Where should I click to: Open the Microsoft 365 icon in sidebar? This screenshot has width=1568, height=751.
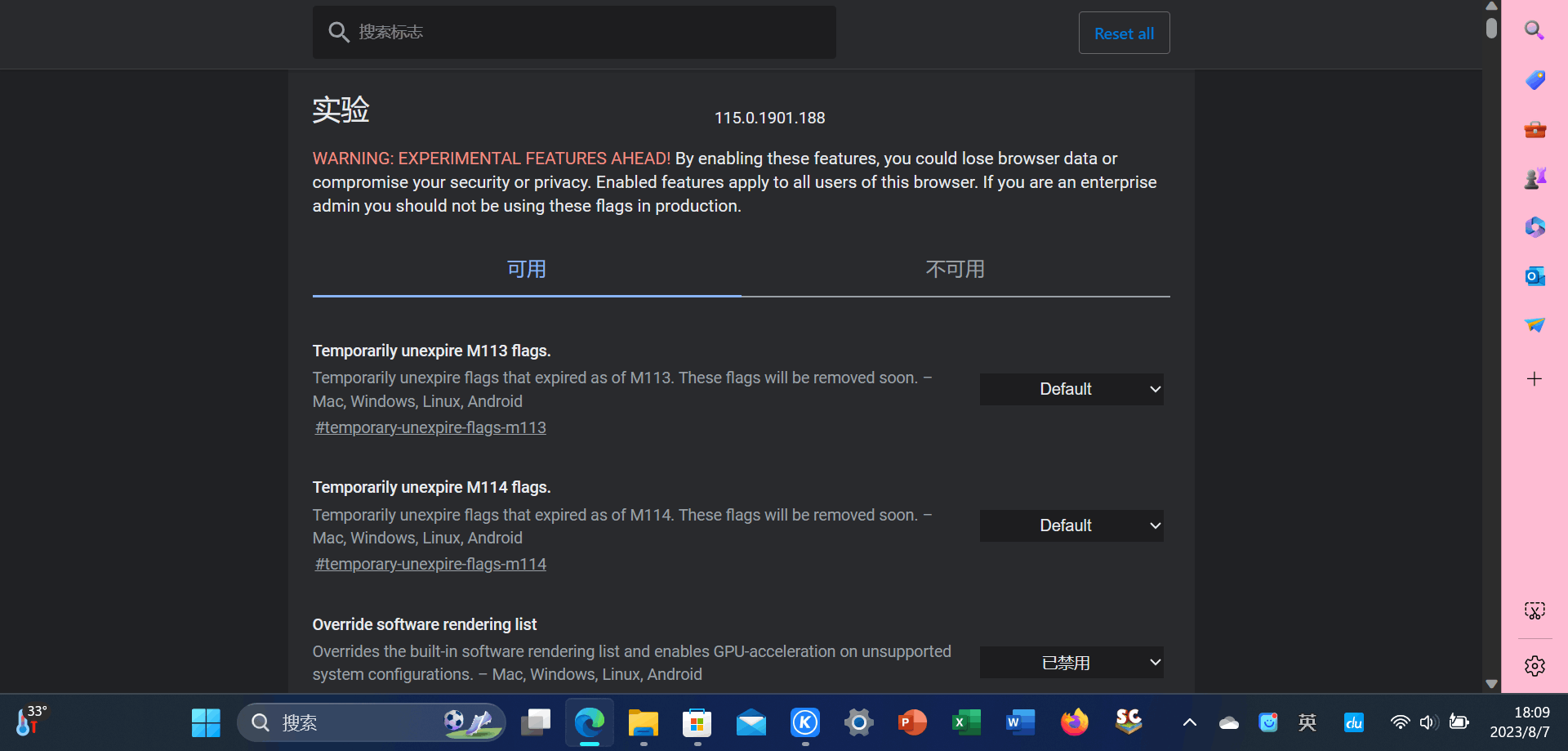tap(1535, 226)
